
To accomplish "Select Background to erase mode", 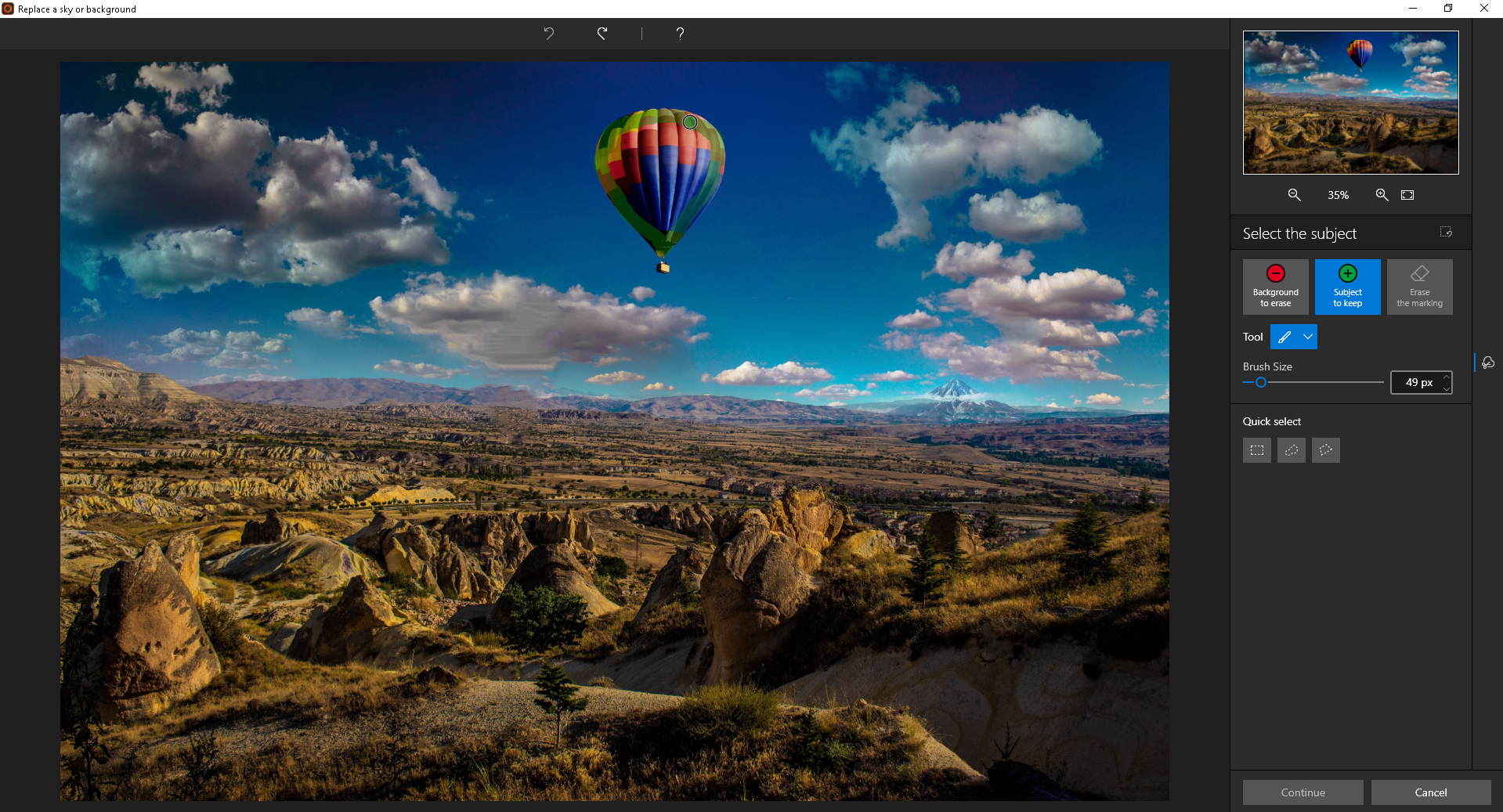I will 1275,287.
